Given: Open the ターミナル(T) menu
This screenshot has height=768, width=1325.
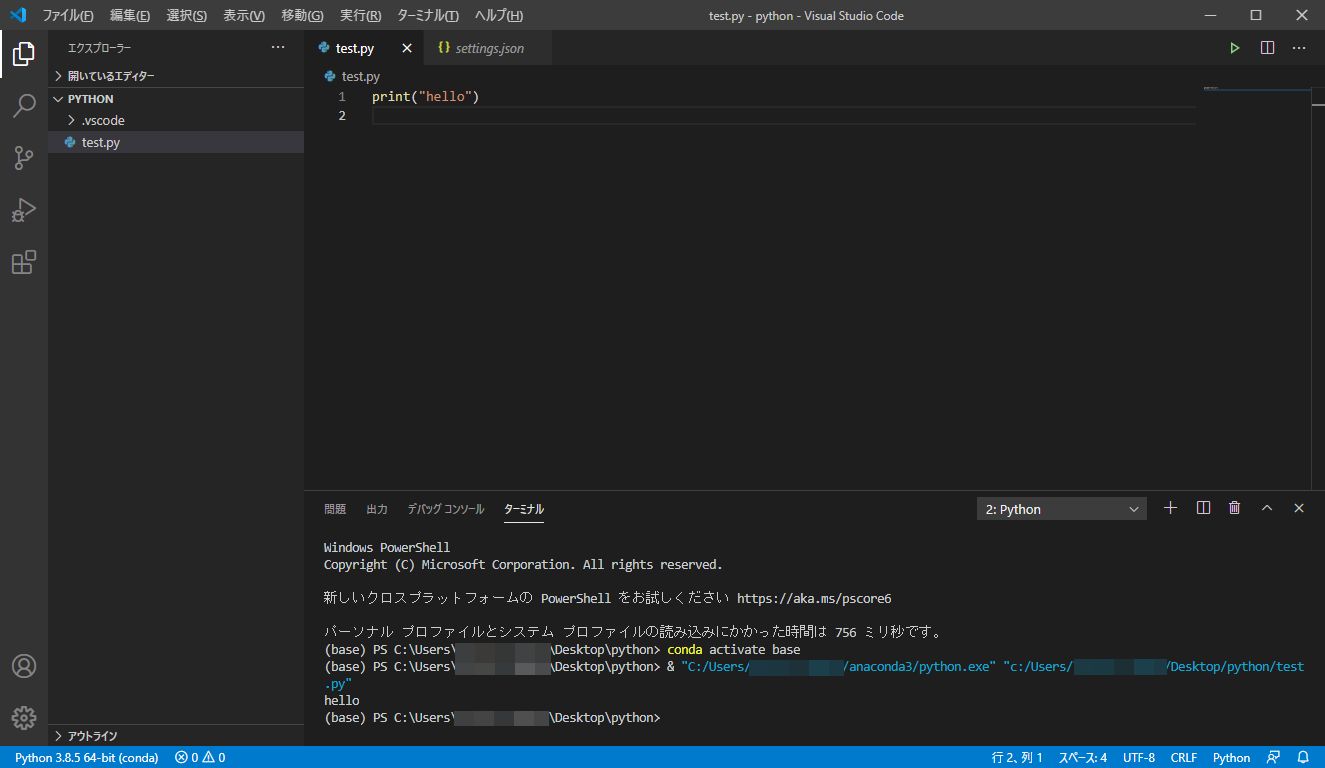Looking at the screenshot, I should (428, 16).
